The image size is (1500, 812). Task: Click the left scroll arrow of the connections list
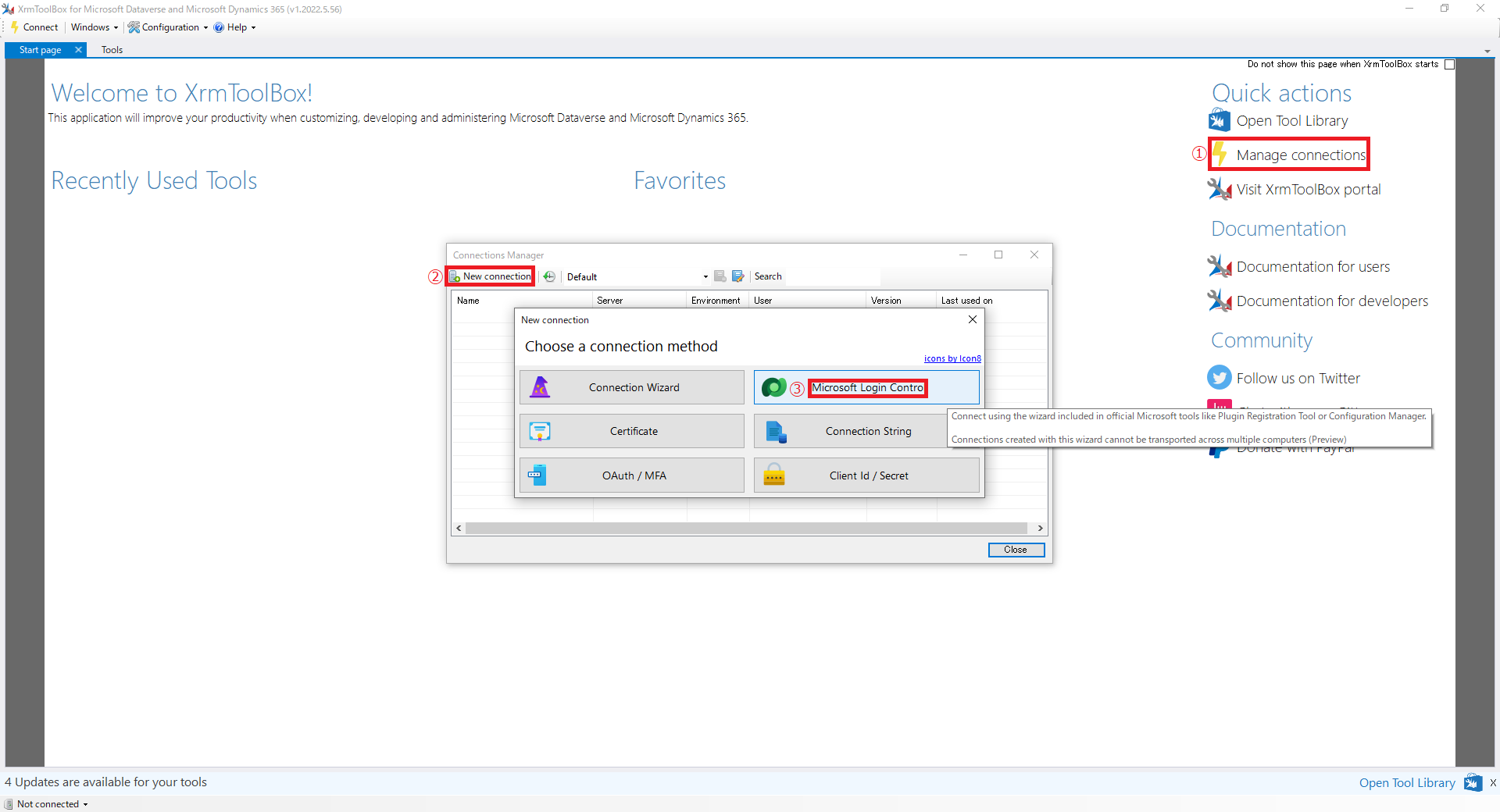[459, 529]
